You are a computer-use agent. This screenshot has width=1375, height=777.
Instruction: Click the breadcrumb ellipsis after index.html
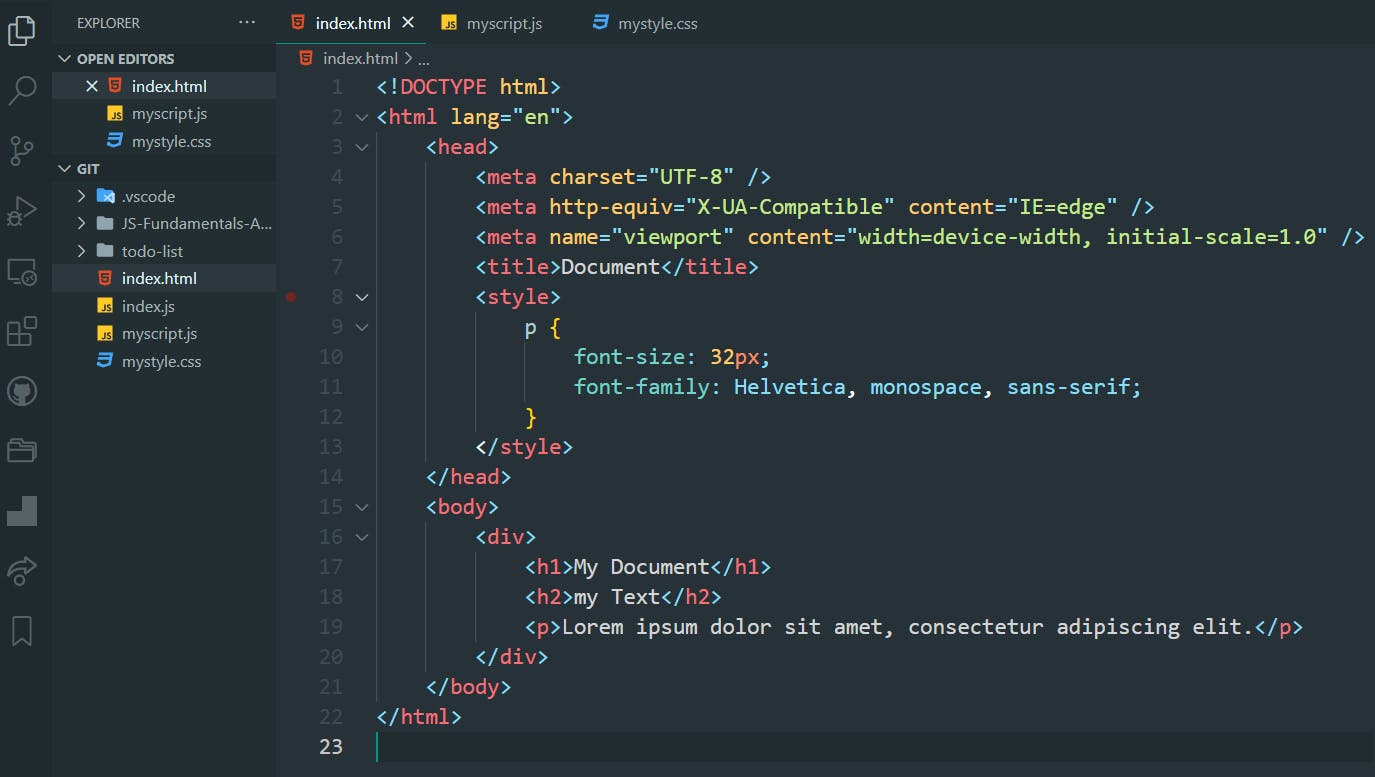pos(423,60)
